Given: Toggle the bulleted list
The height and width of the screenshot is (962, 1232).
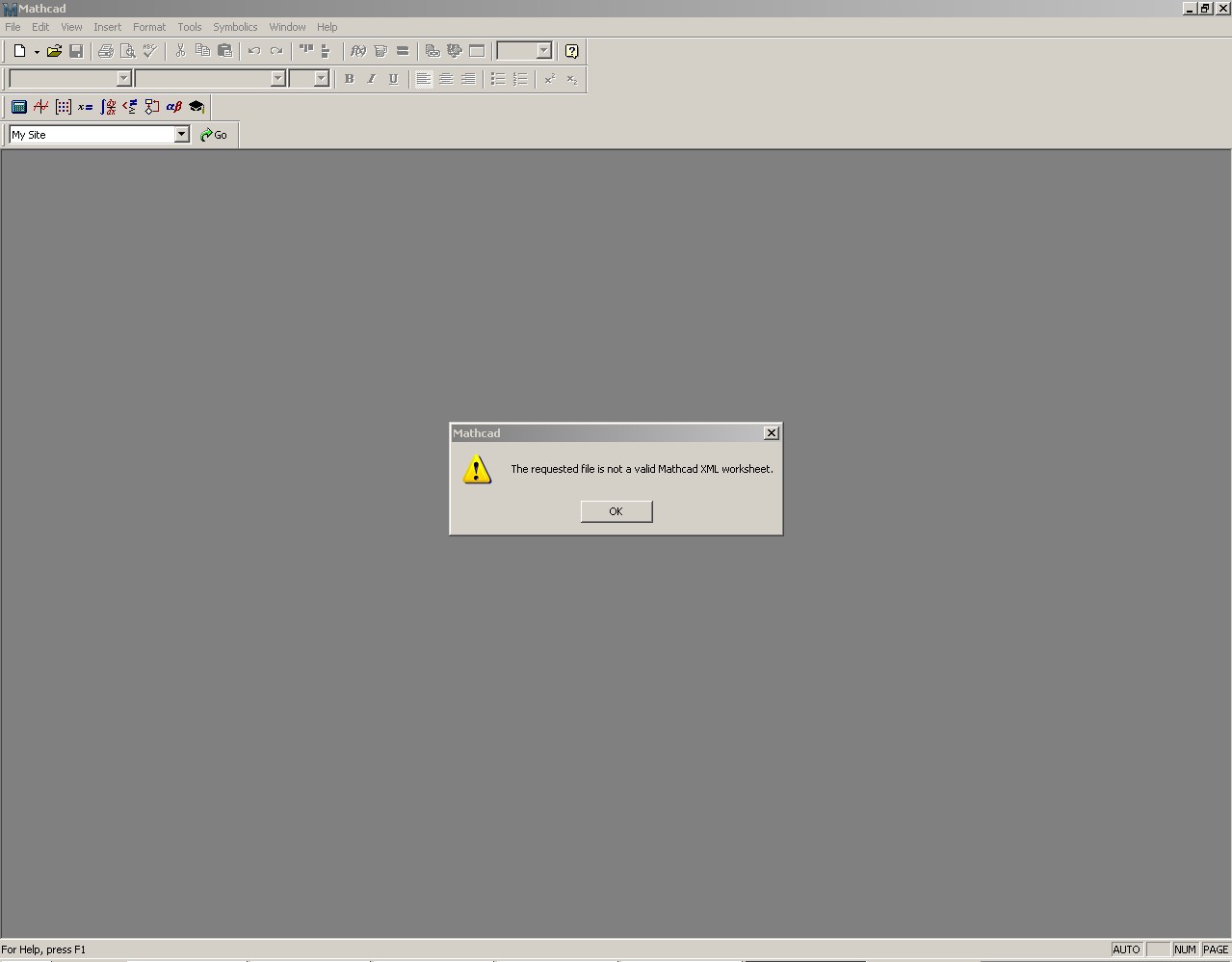Looking at the screenshot, I should click(498, 79).
